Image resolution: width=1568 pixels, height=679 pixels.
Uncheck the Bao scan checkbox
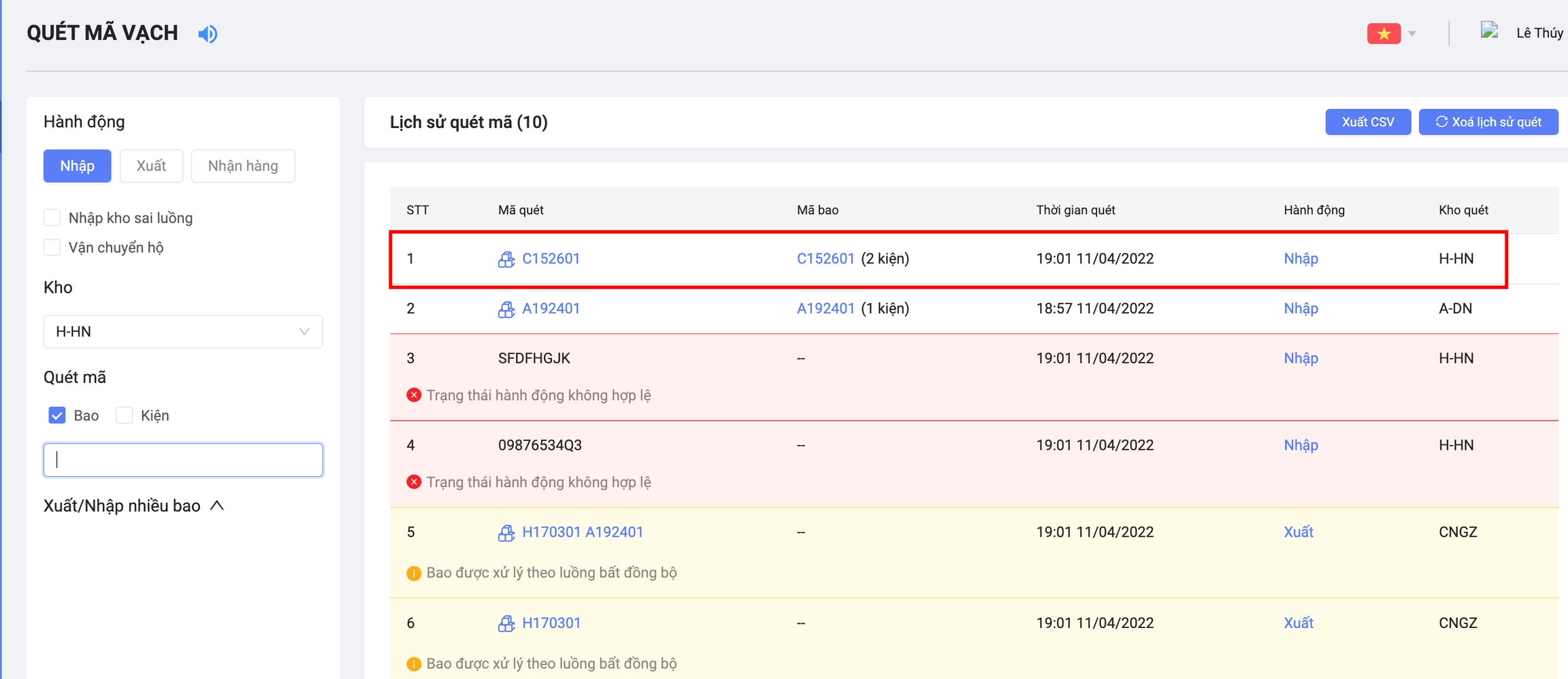tap(57, 415)
